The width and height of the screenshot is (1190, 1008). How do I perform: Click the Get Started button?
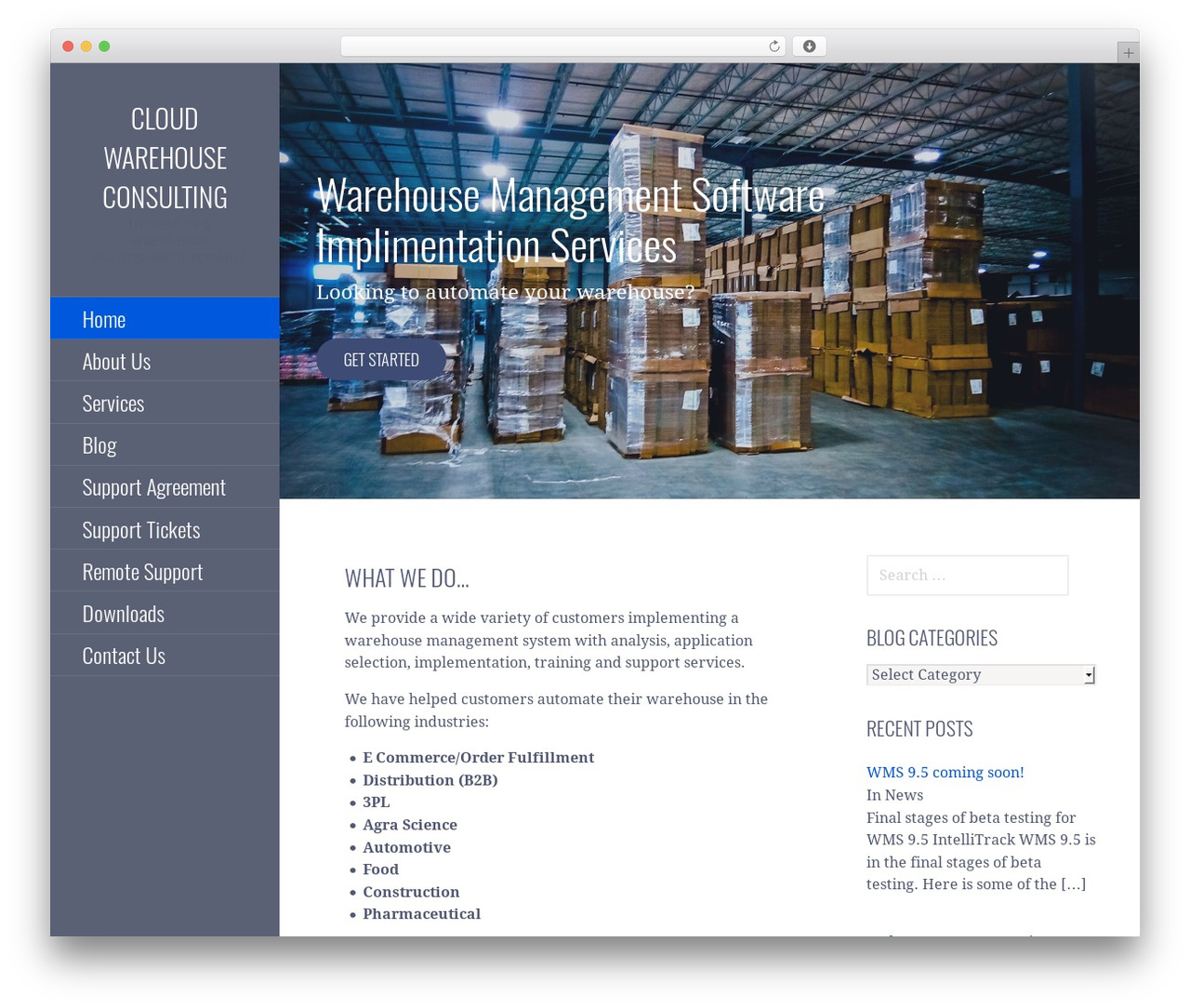[x=381, y=360]
